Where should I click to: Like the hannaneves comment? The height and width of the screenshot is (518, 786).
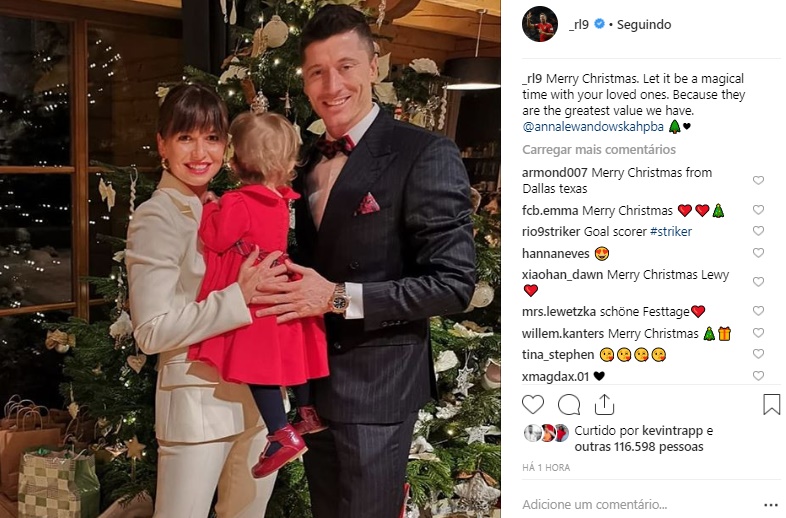pos(758,253)
